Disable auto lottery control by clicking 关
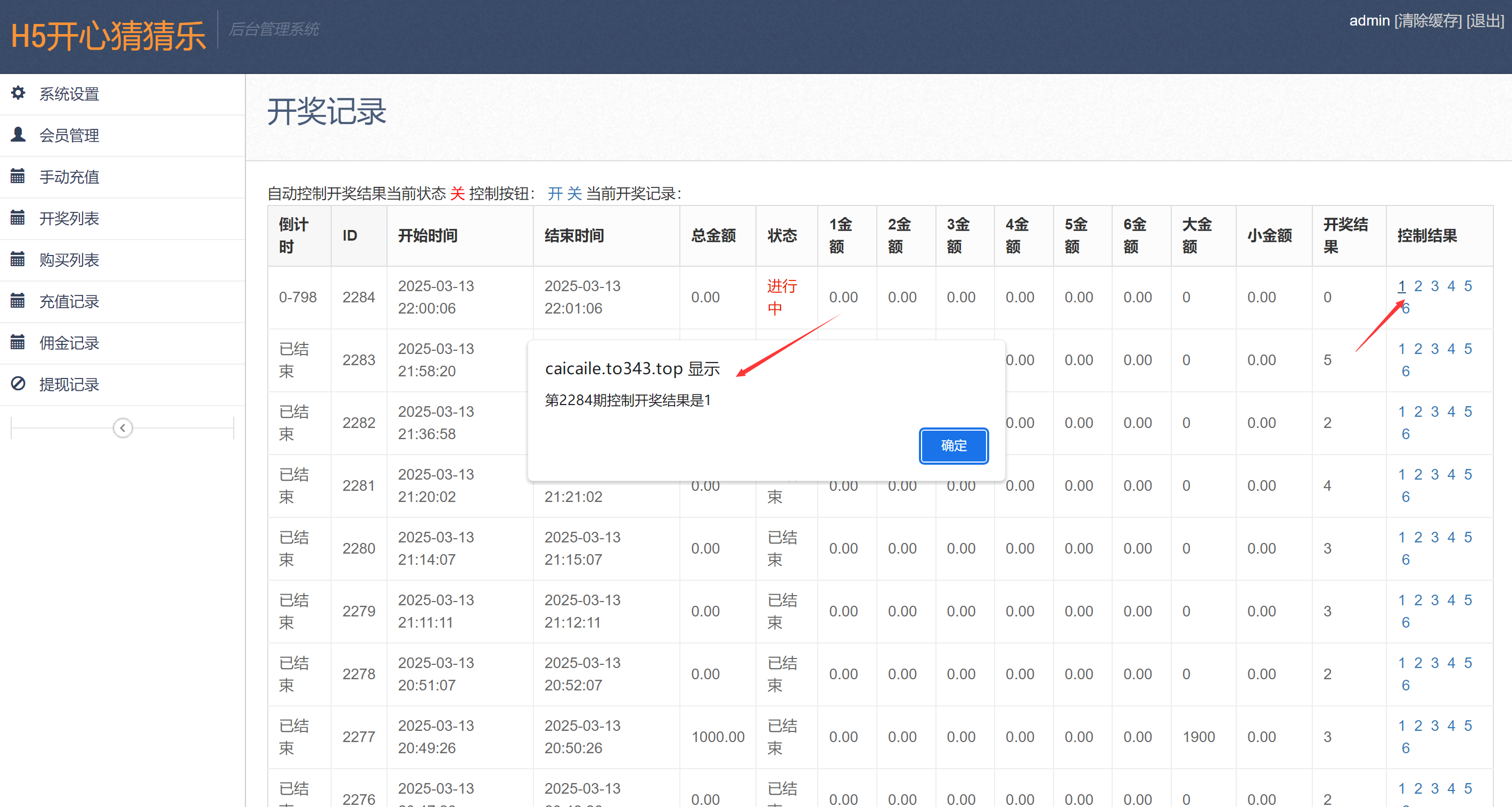 coord(574,194)
